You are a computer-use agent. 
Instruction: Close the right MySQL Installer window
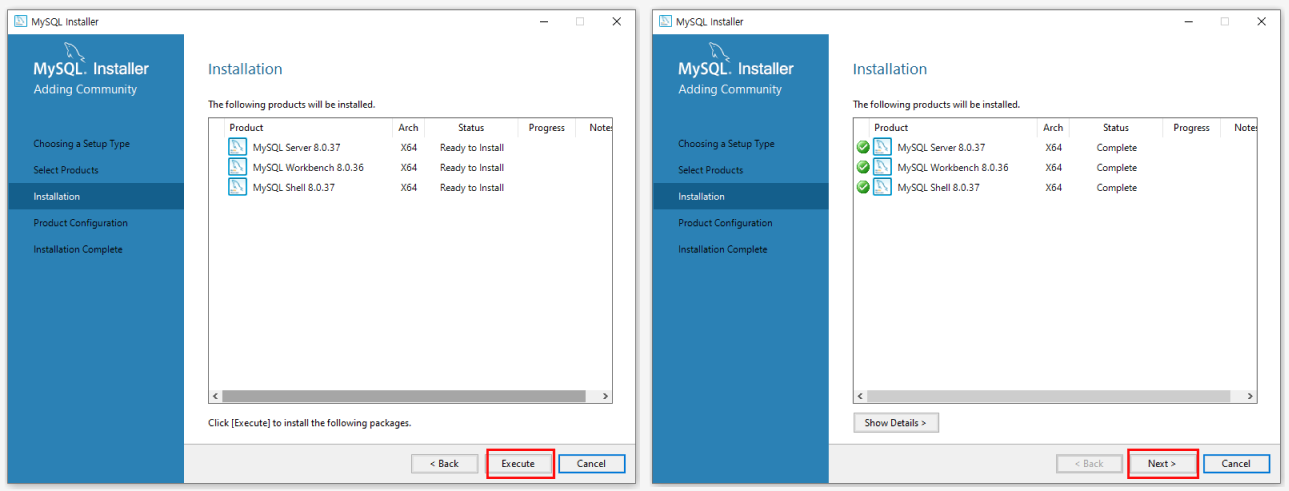1261,21
